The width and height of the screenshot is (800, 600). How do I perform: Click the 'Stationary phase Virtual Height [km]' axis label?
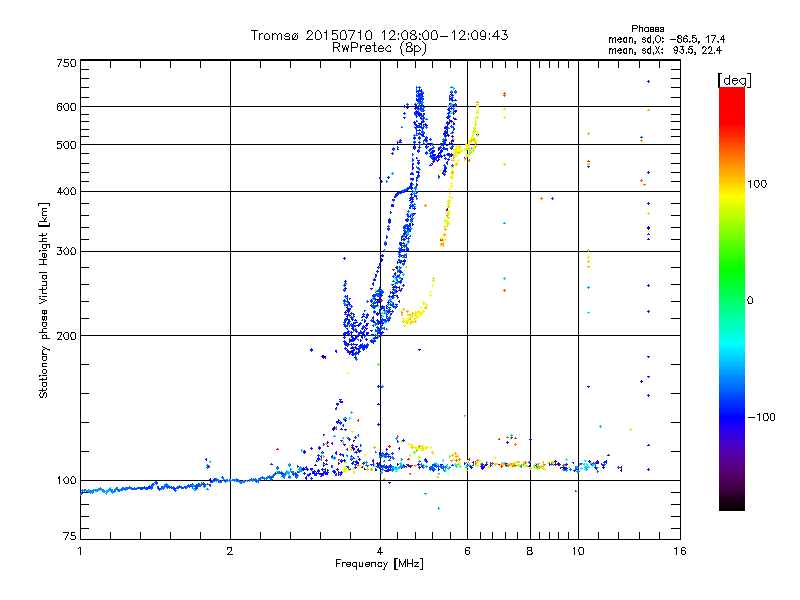click(x=44, y=301)
